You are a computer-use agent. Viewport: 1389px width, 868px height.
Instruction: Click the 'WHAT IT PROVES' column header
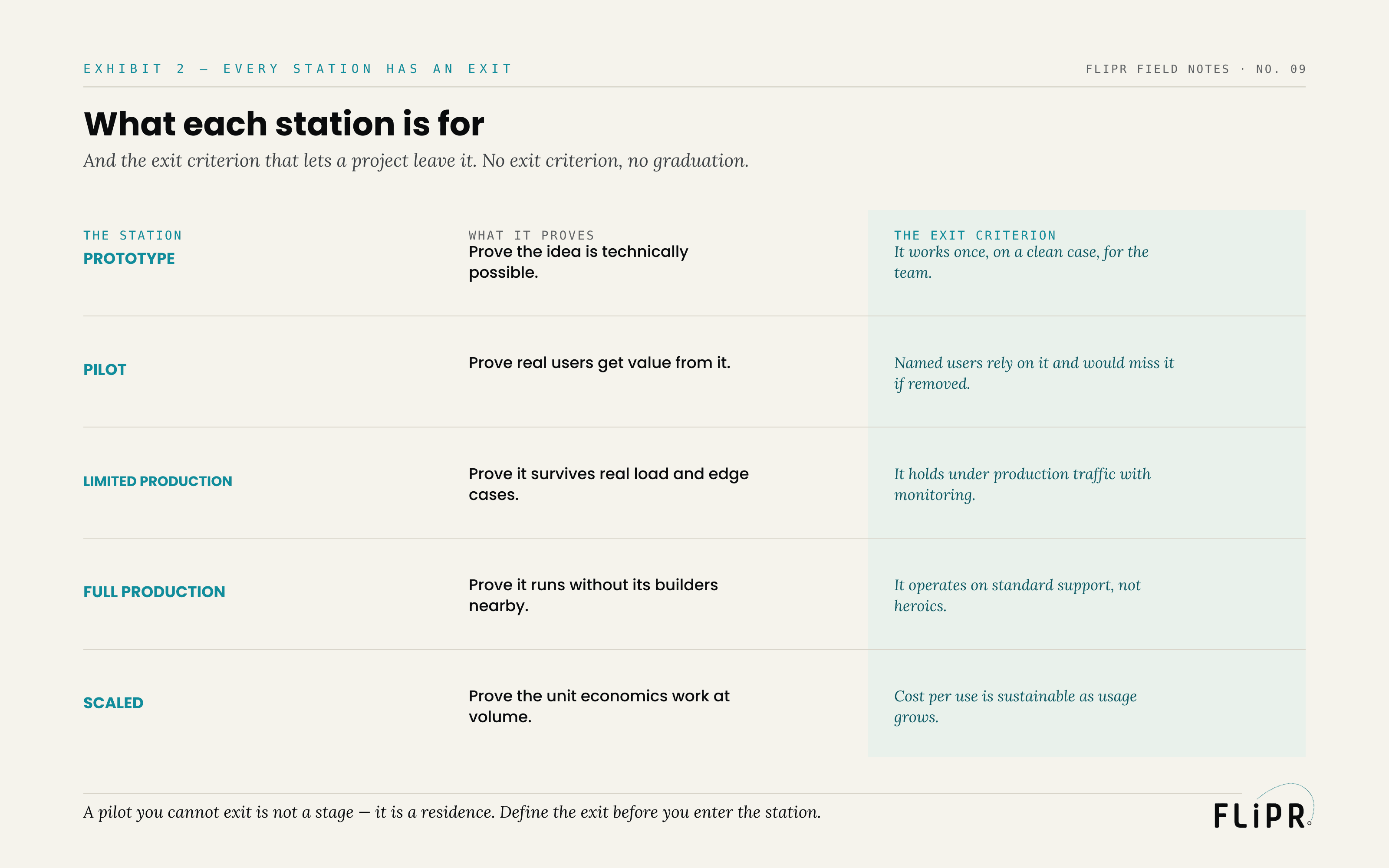click(531, 235)
